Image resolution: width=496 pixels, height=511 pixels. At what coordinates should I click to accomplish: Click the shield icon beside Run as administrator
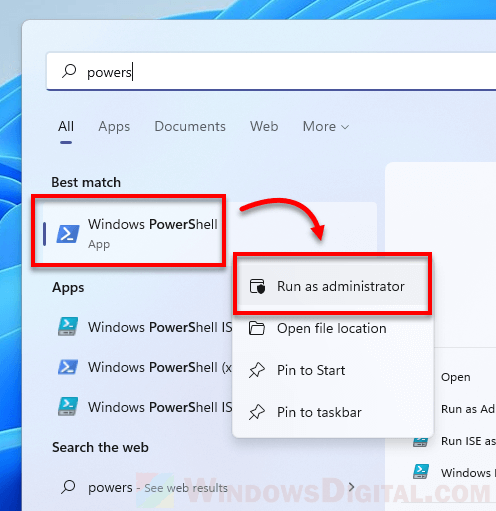[257, 287]
